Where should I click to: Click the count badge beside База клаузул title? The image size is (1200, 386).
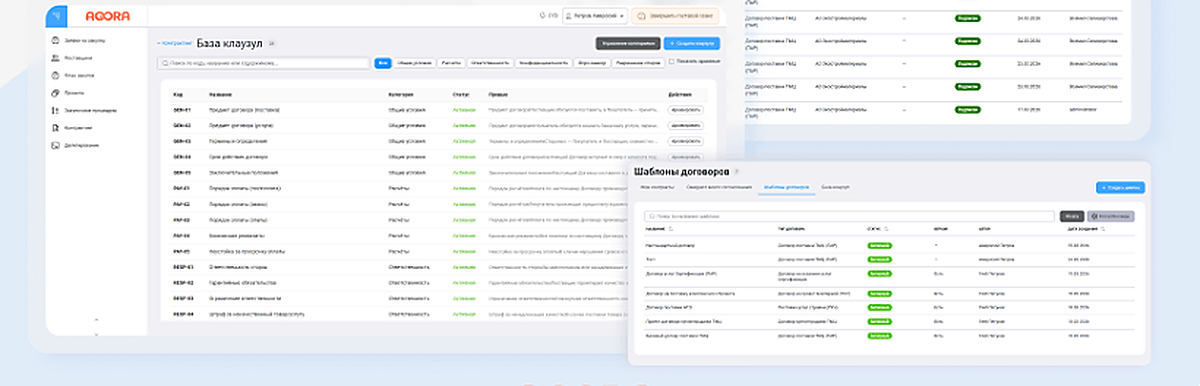[x=271, y=44]
